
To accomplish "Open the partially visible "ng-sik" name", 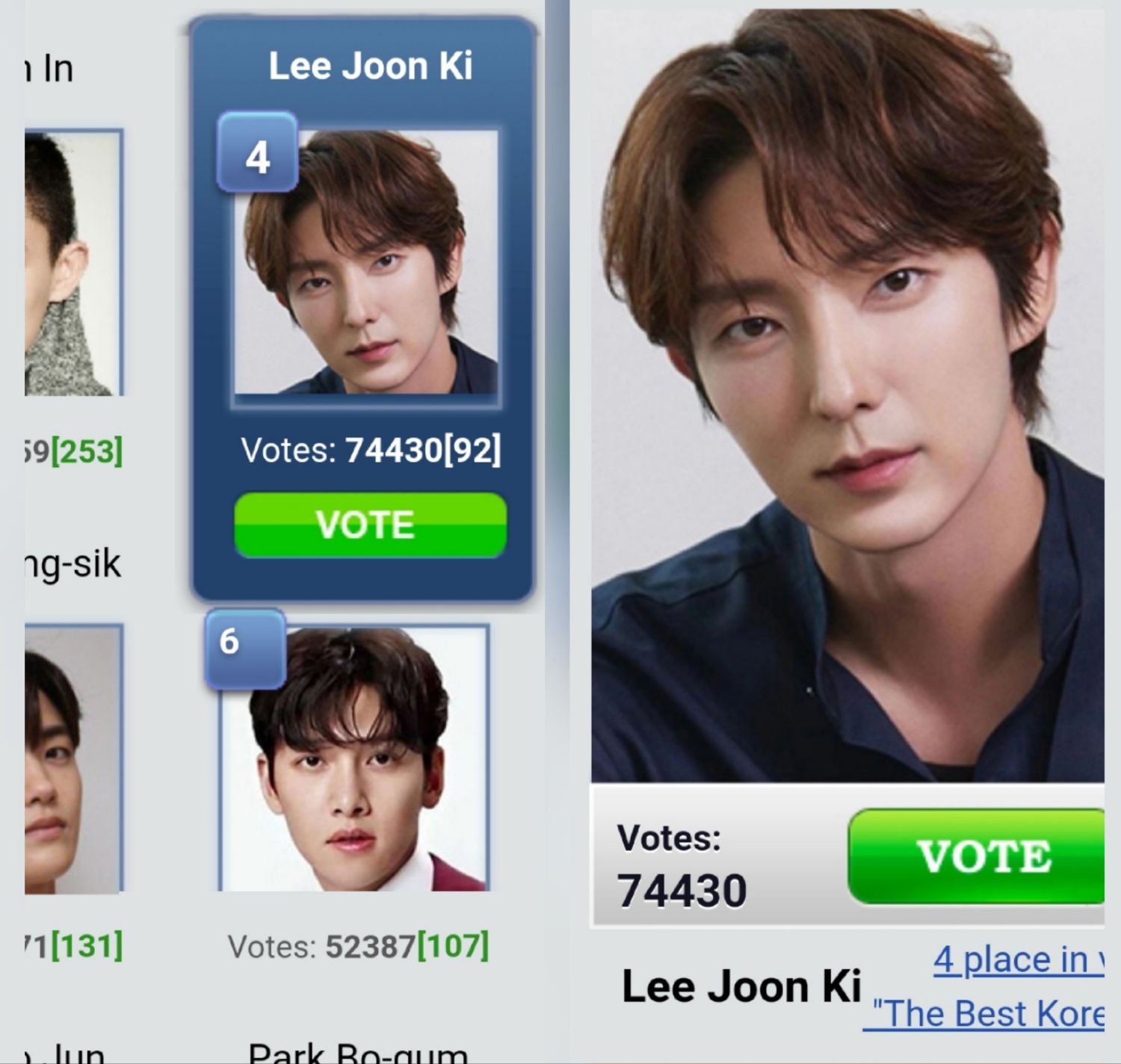I will pos(72,564).
